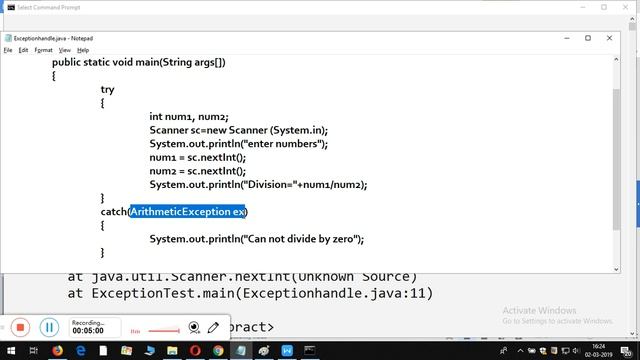The image size is (640, 360).
Task: Click the highlighted 'ArithmeticException ex' text
Action: (x=187, y=212)
